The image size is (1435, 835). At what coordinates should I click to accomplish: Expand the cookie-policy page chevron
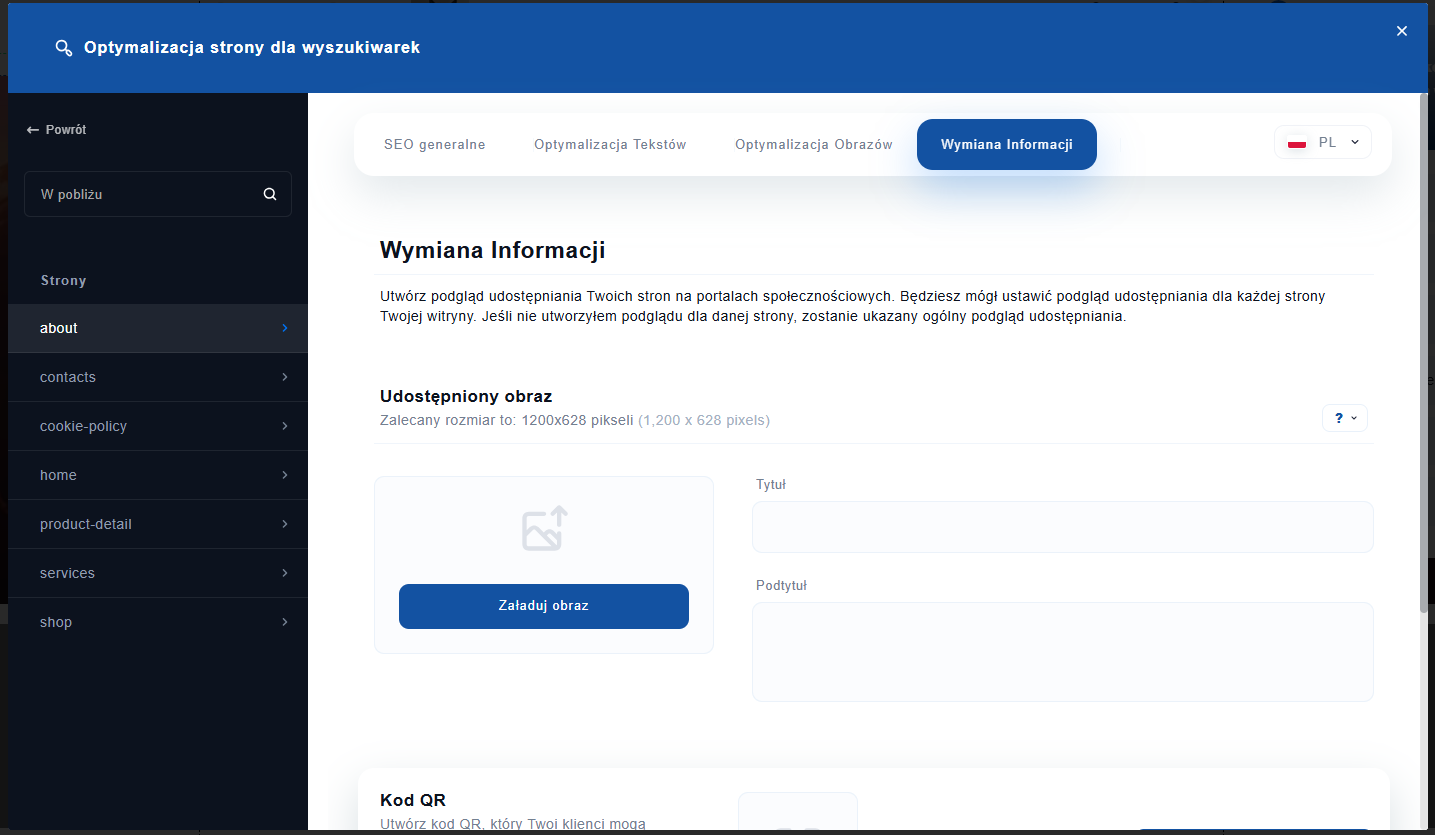point(284,426)
